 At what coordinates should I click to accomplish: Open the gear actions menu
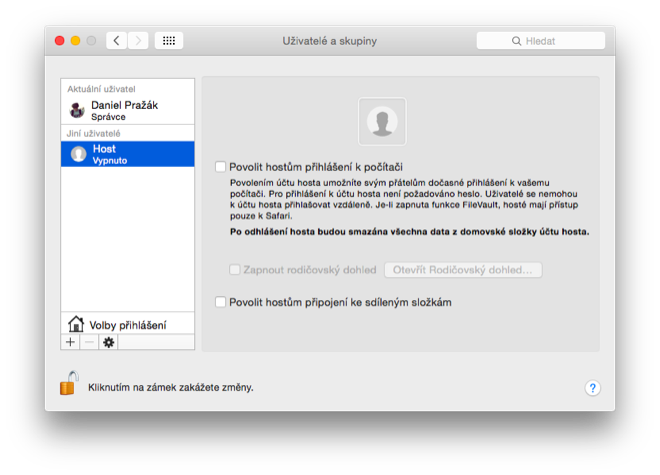pos(109,342)
